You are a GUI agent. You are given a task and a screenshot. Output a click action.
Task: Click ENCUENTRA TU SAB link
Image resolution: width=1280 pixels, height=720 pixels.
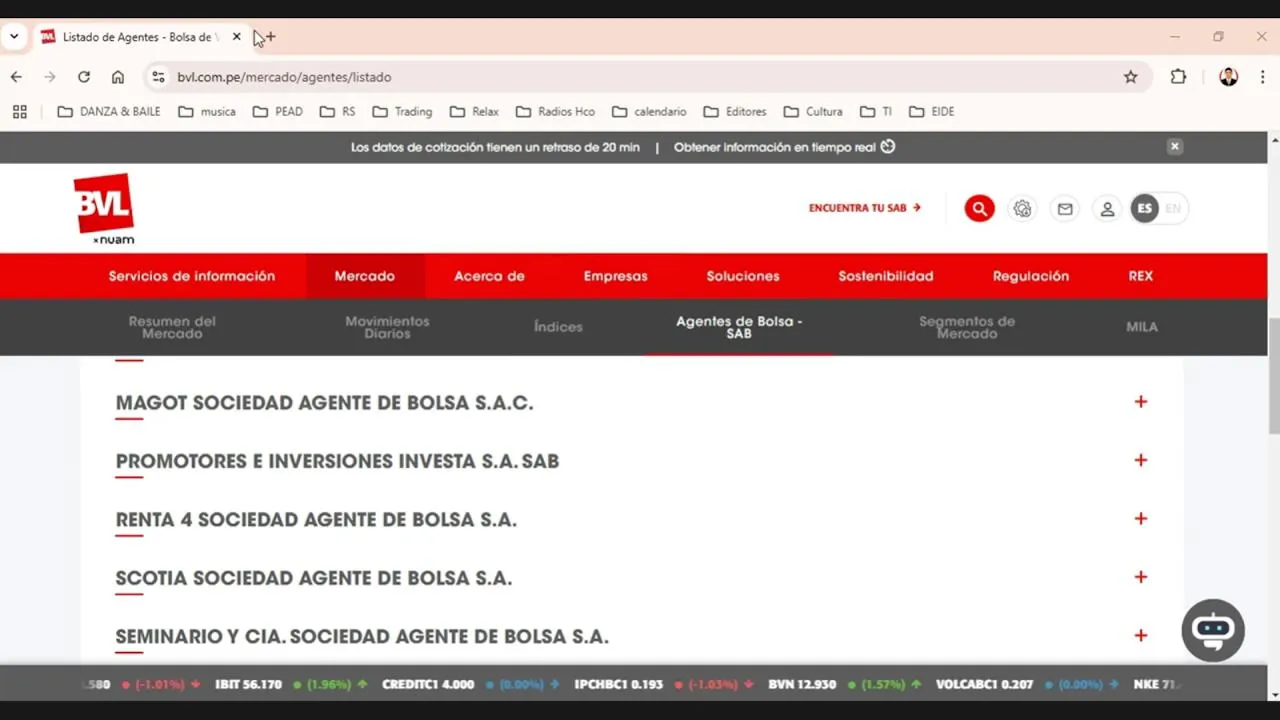point(865,208)
